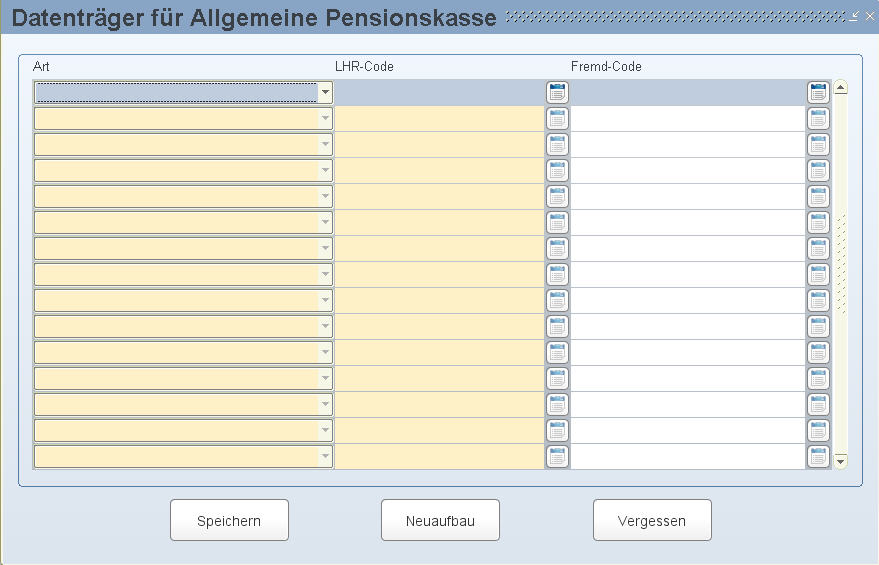Expand the Art dropdown in second row
879x565 pixels.
325,119
